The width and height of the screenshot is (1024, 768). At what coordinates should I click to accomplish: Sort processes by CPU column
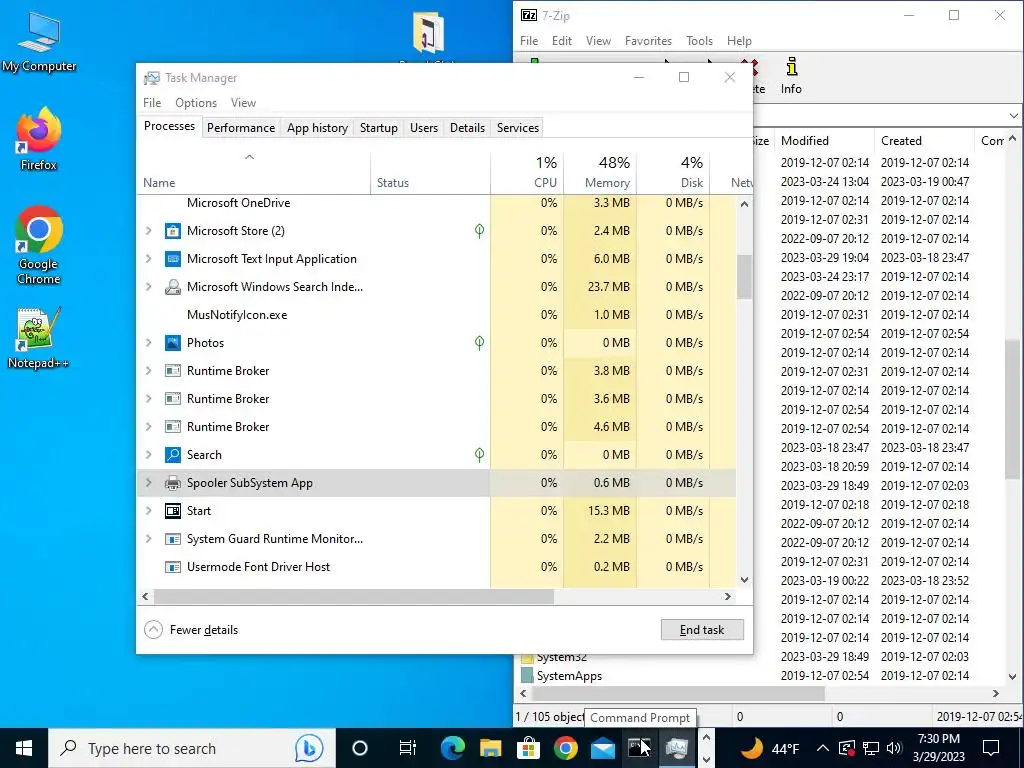point(527,172)
